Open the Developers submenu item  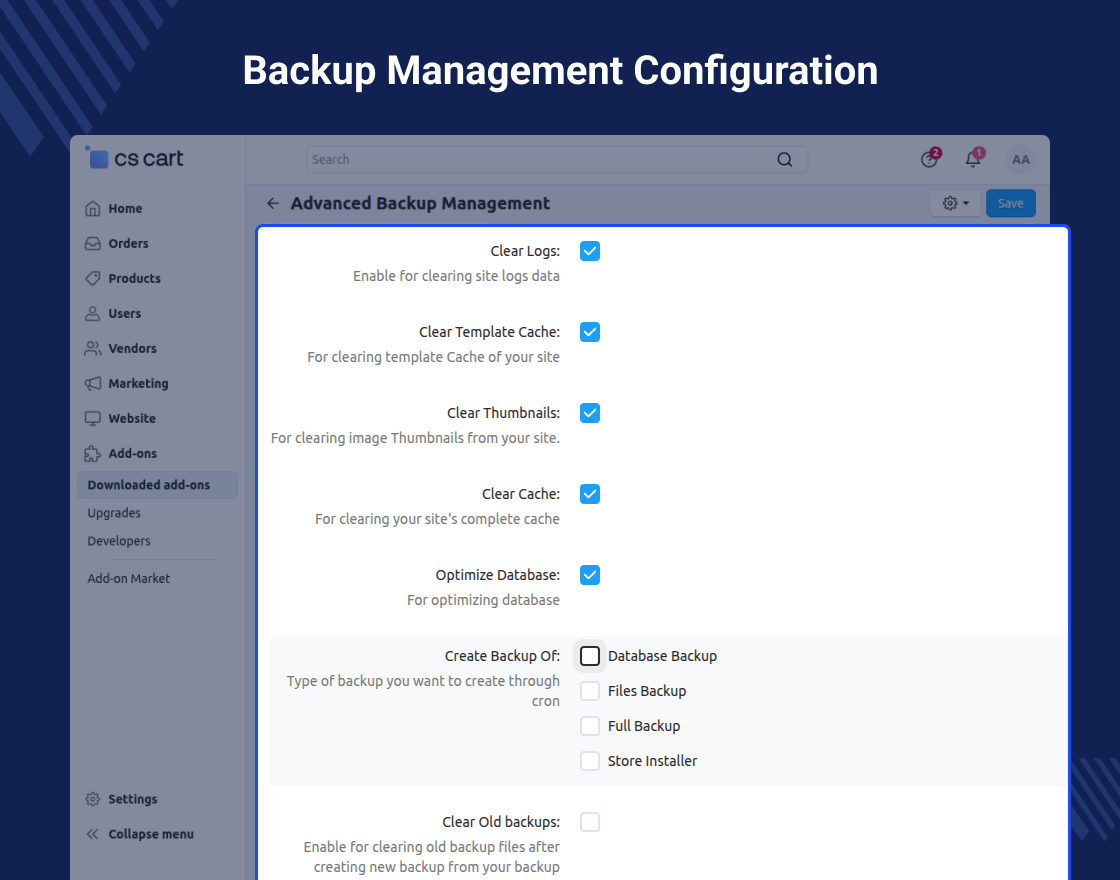click(119, 541)
